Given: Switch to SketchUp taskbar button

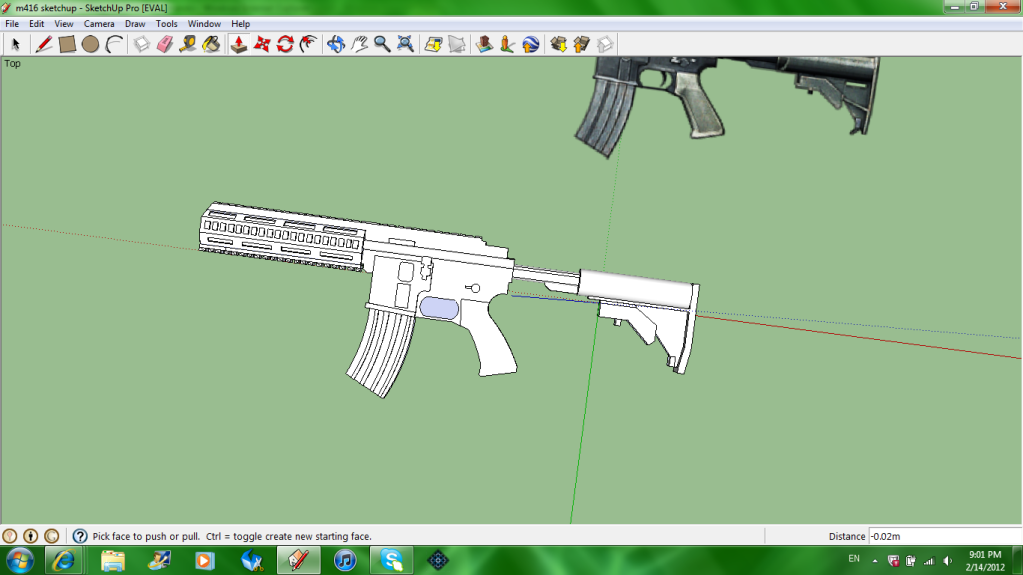Looking at the screenshot, I should coord(299,561).
